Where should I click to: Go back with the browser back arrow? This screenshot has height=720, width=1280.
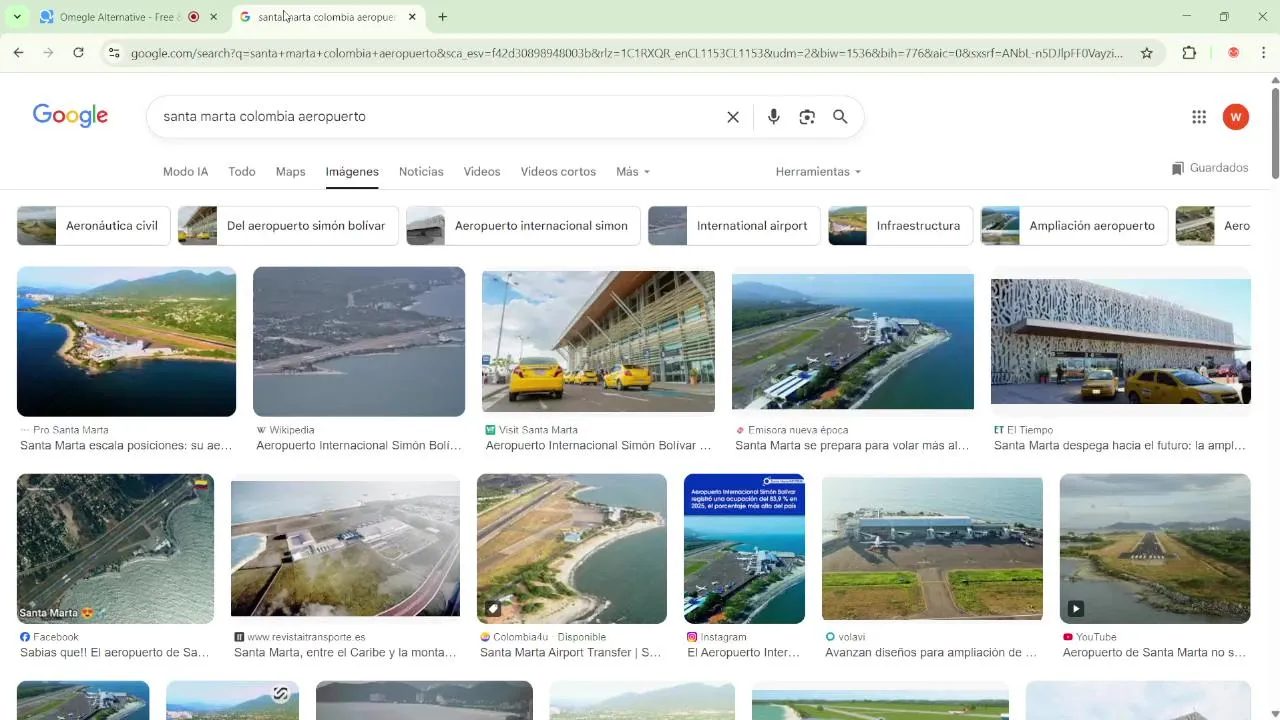click(18, 53)
